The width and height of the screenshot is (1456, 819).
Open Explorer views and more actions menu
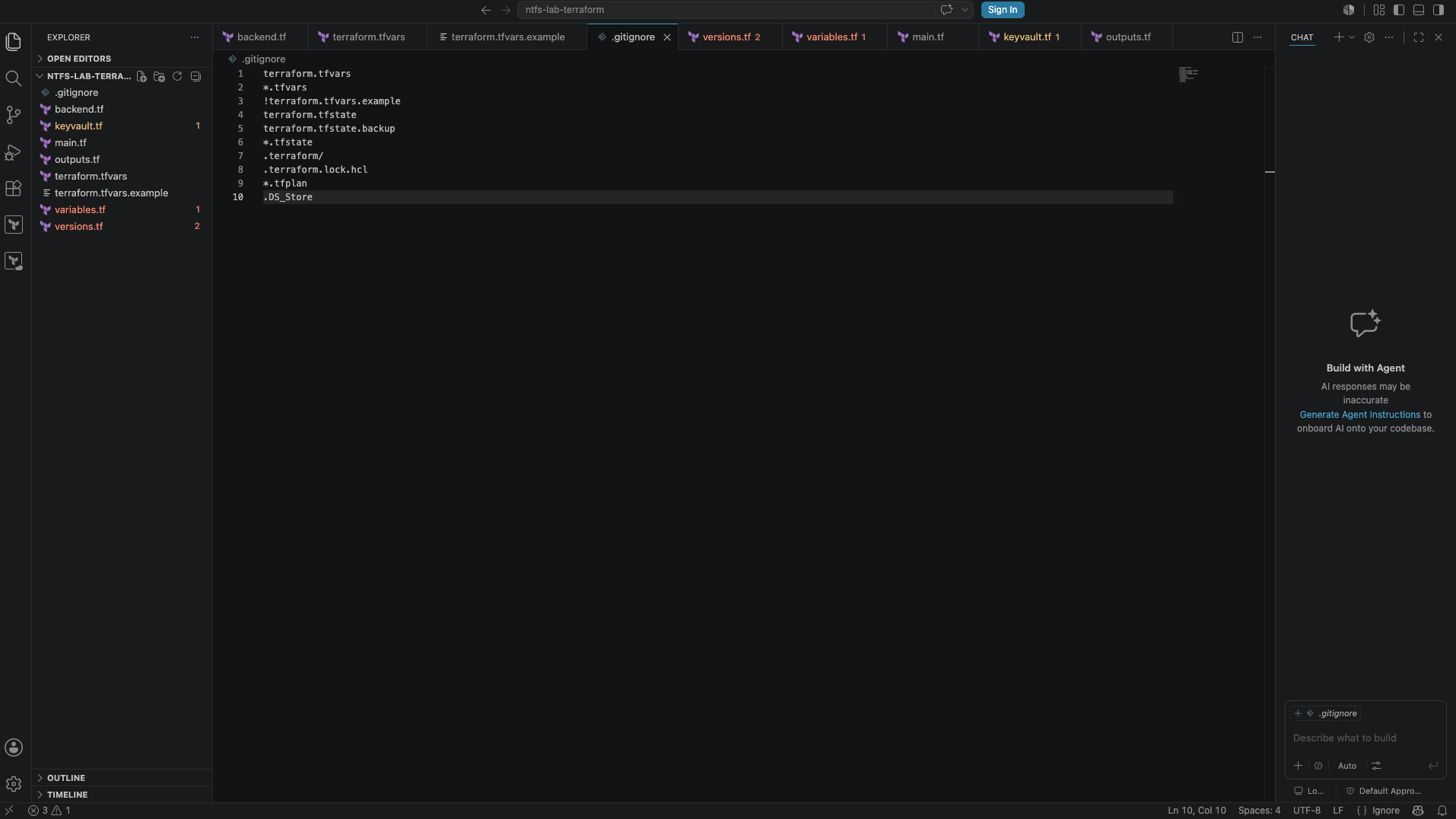click(x=195, y=37)
